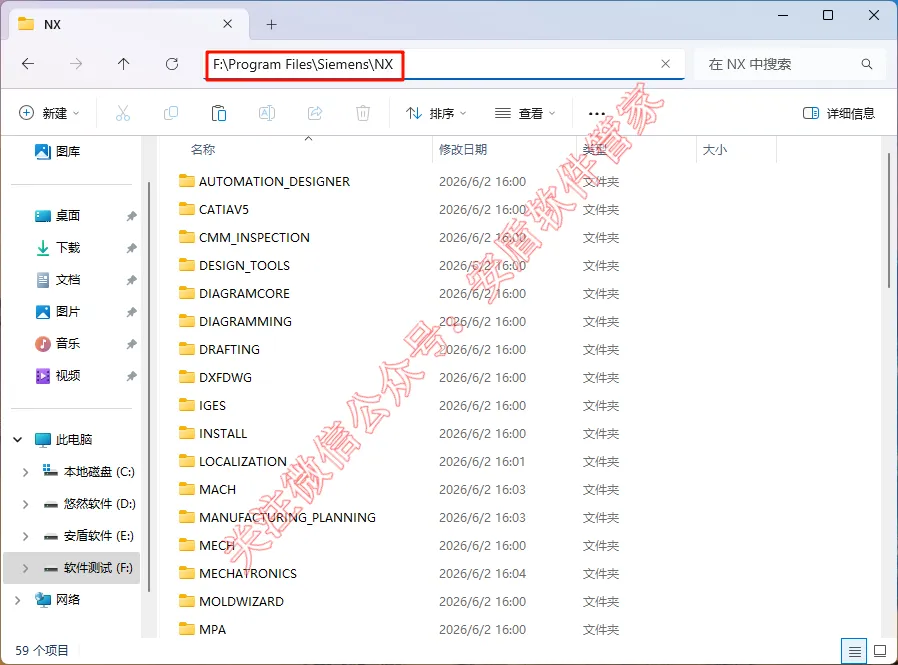This screenshot has width=898, height=665.
Task: Click the pin icon next to 下载
Action: (132, 248)
